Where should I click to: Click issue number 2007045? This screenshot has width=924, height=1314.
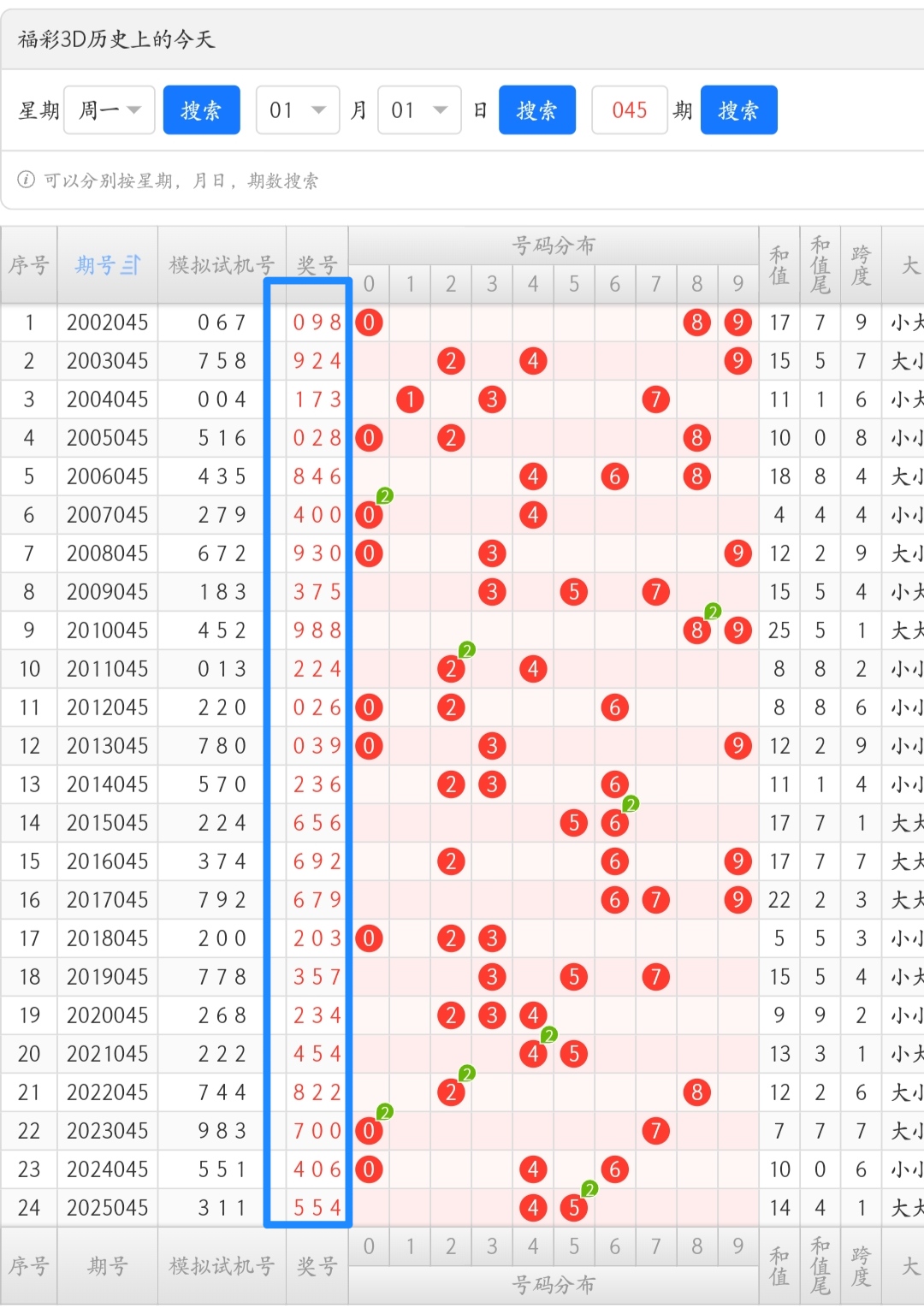pyautogui.click(x=108, y=515)
